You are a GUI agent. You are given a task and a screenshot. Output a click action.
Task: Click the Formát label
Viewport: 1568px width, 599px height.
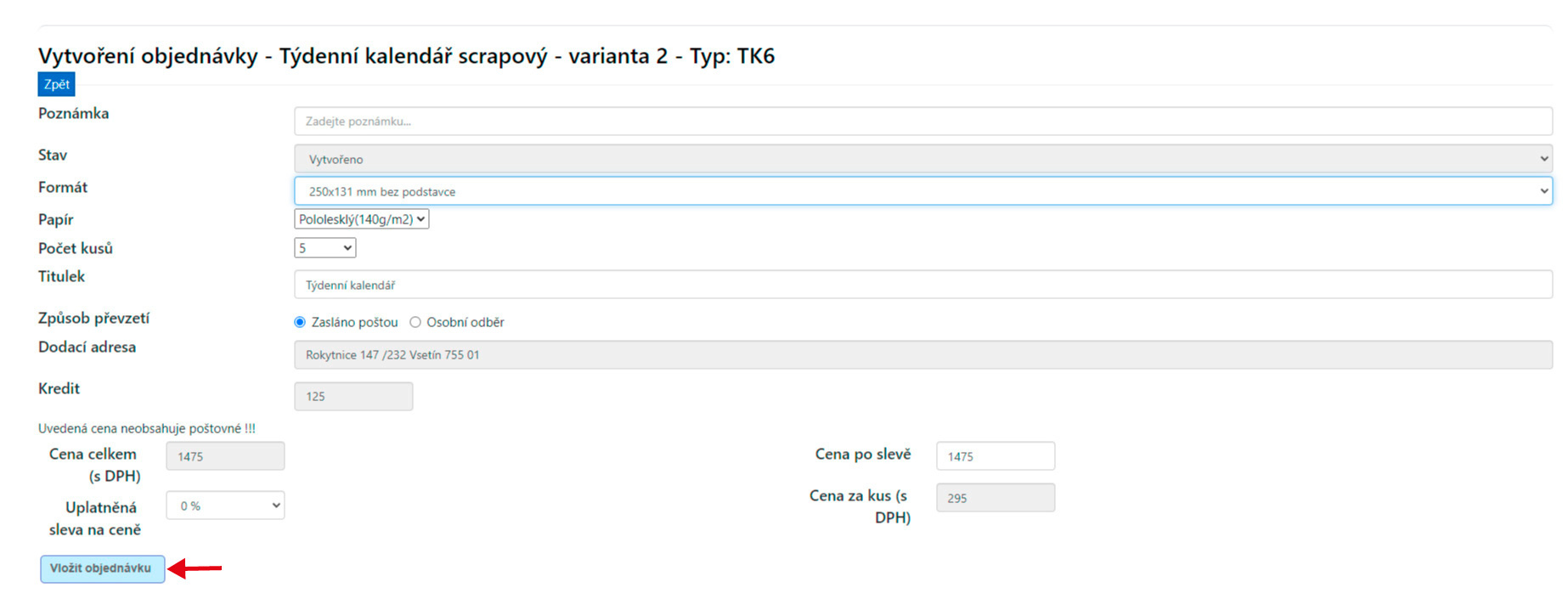(63, 187)
